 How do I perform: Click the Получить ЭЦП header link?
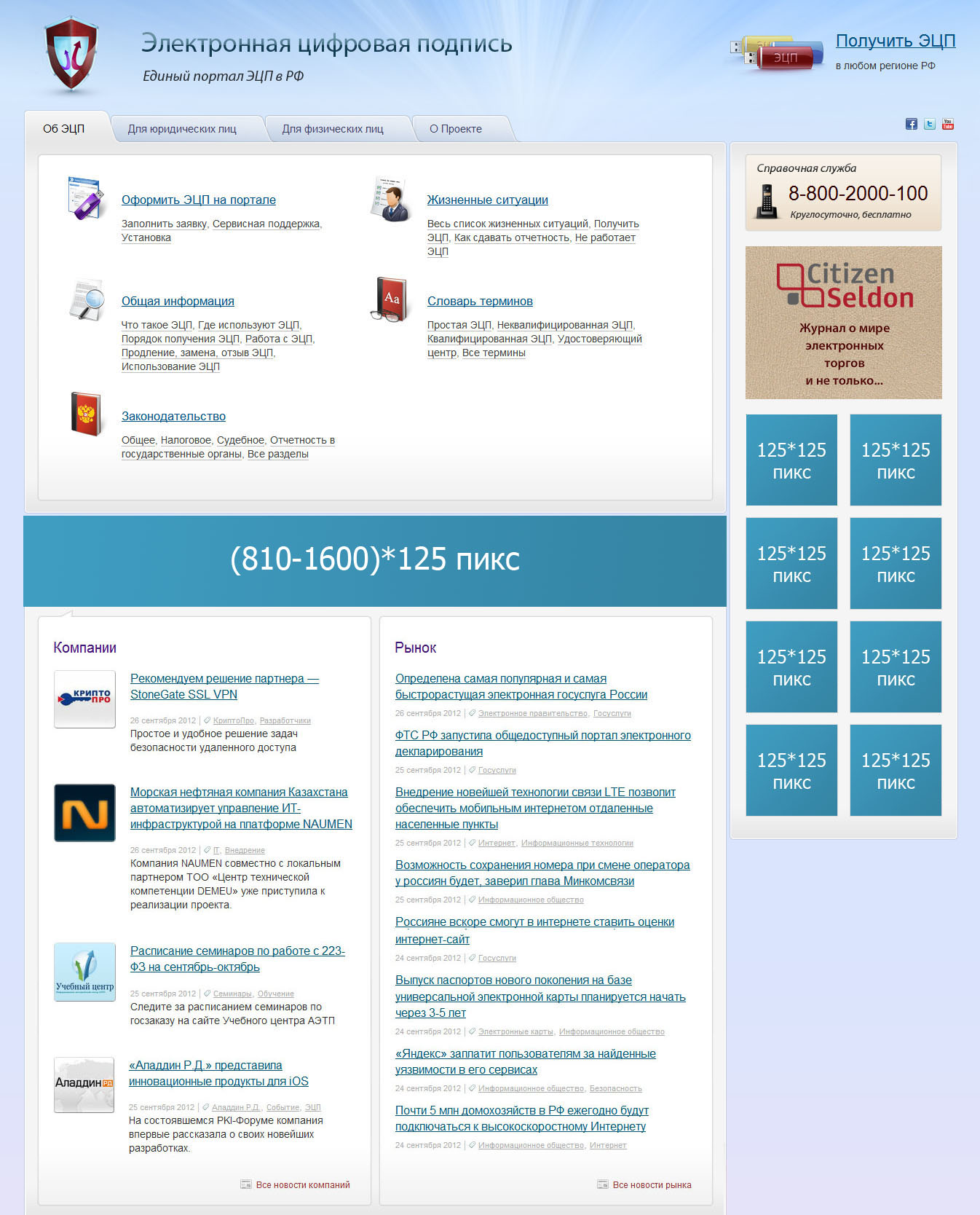point(896,41)
